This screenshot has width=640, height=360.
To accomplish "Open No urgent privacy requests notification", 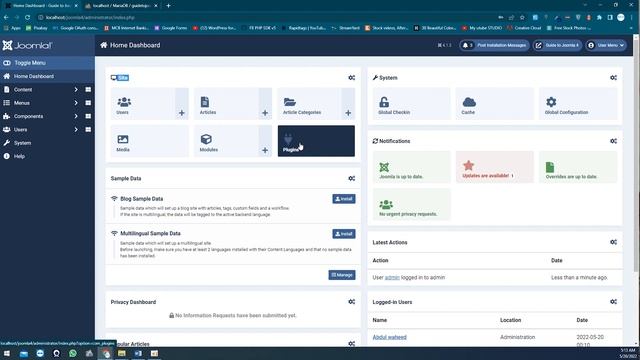I will pos(411,204).
